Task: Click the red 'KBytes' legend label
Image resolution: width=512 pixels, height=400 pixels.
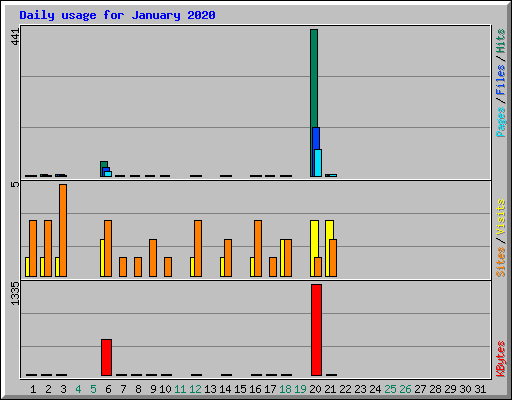Action: click(x=501, y=359)
